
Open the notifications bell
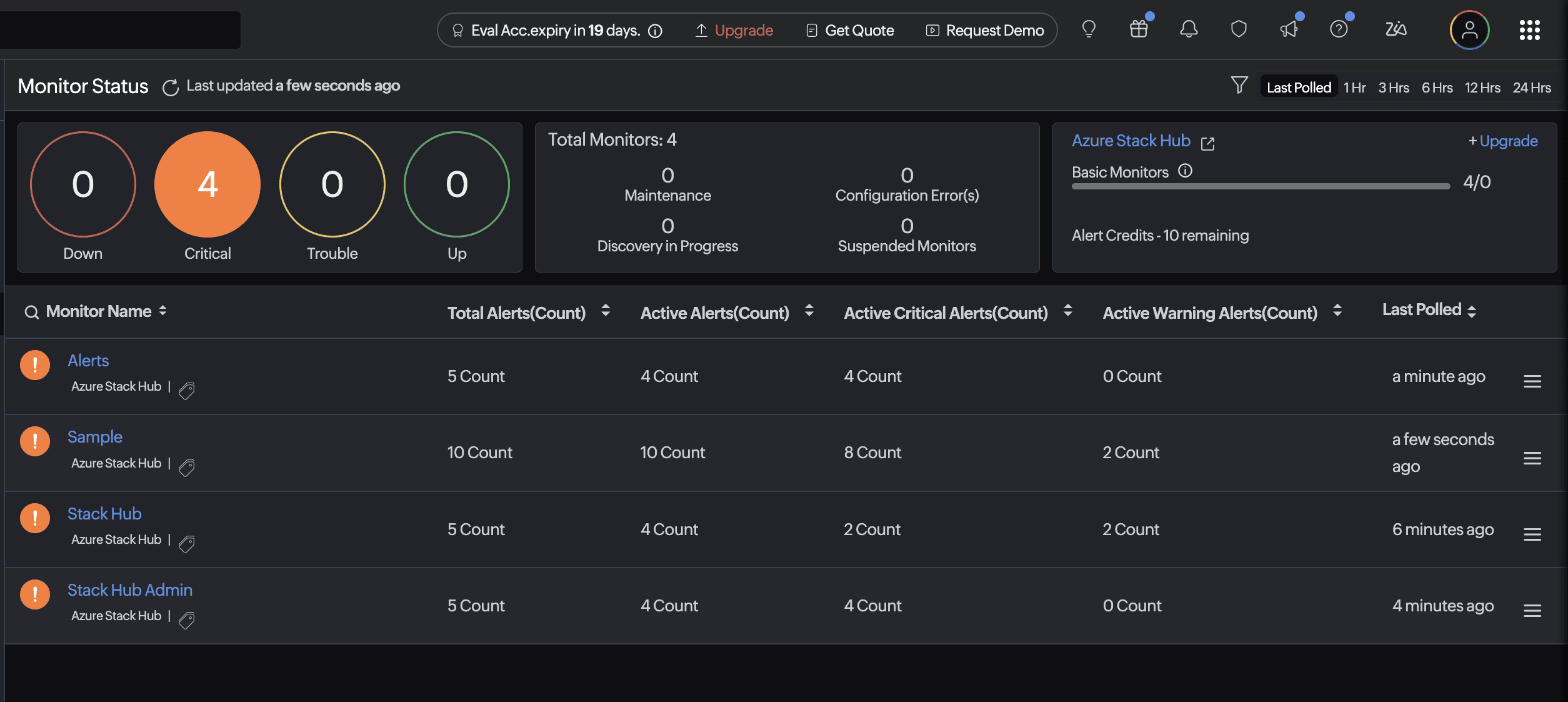(x=1189, y=29)
